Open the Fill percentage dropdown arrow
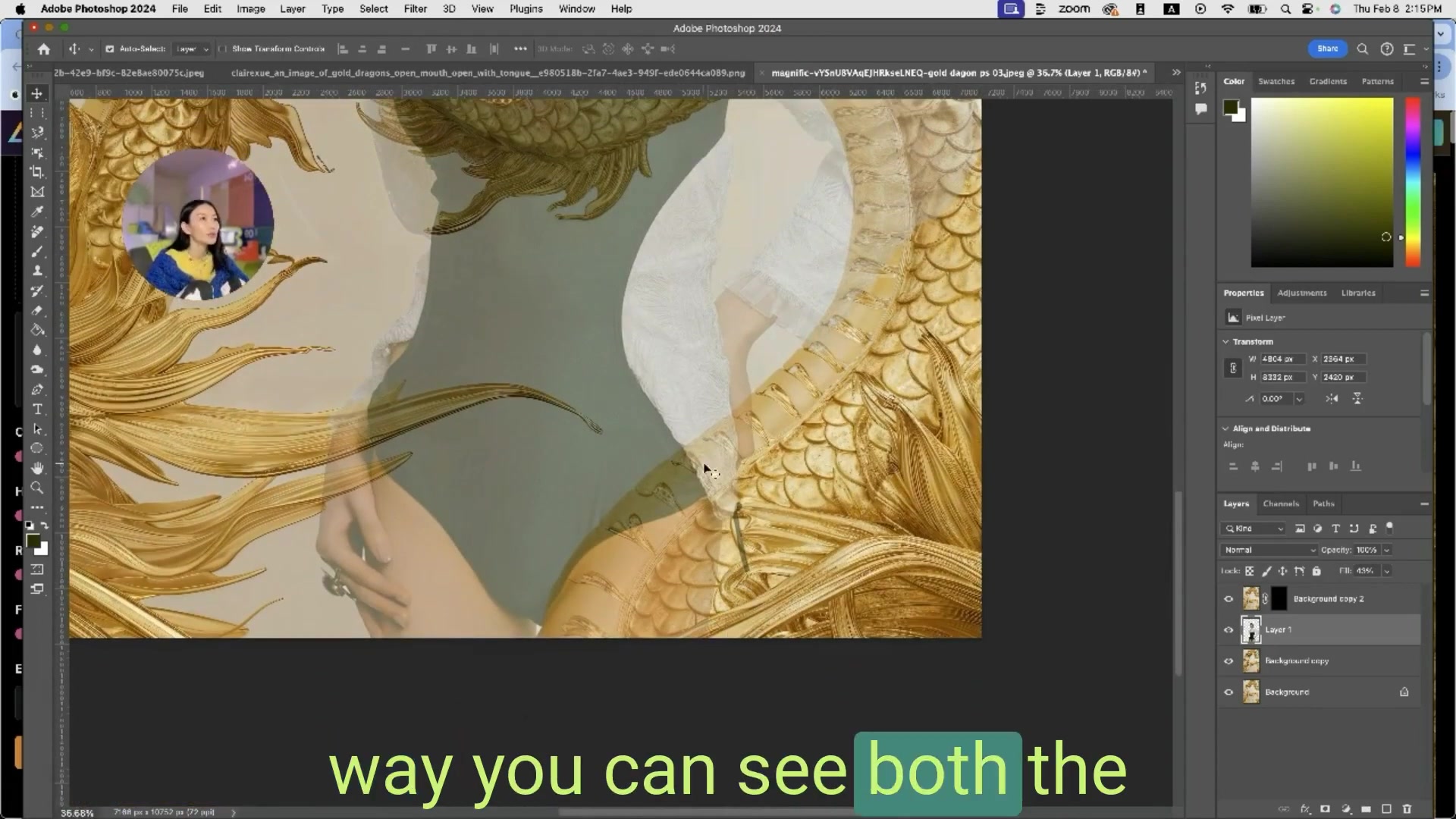 1387,571
